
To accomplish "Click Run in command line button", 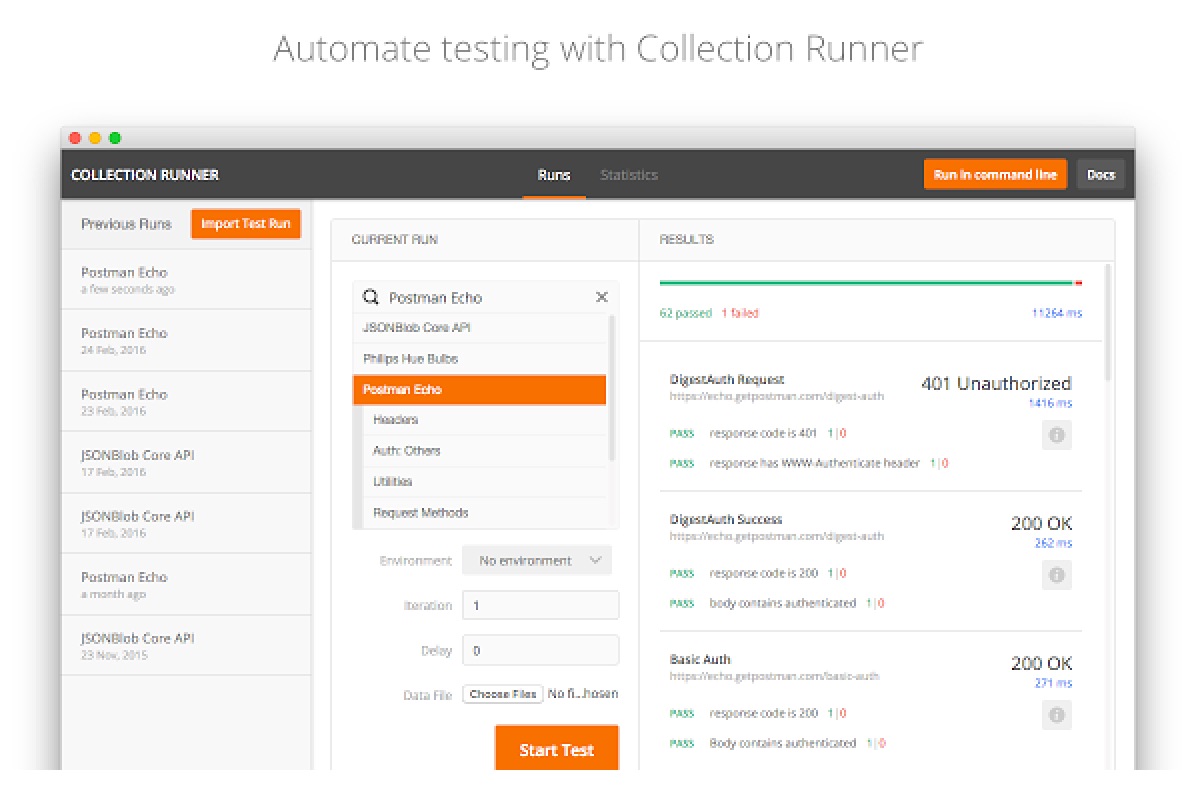I will 995,175.
